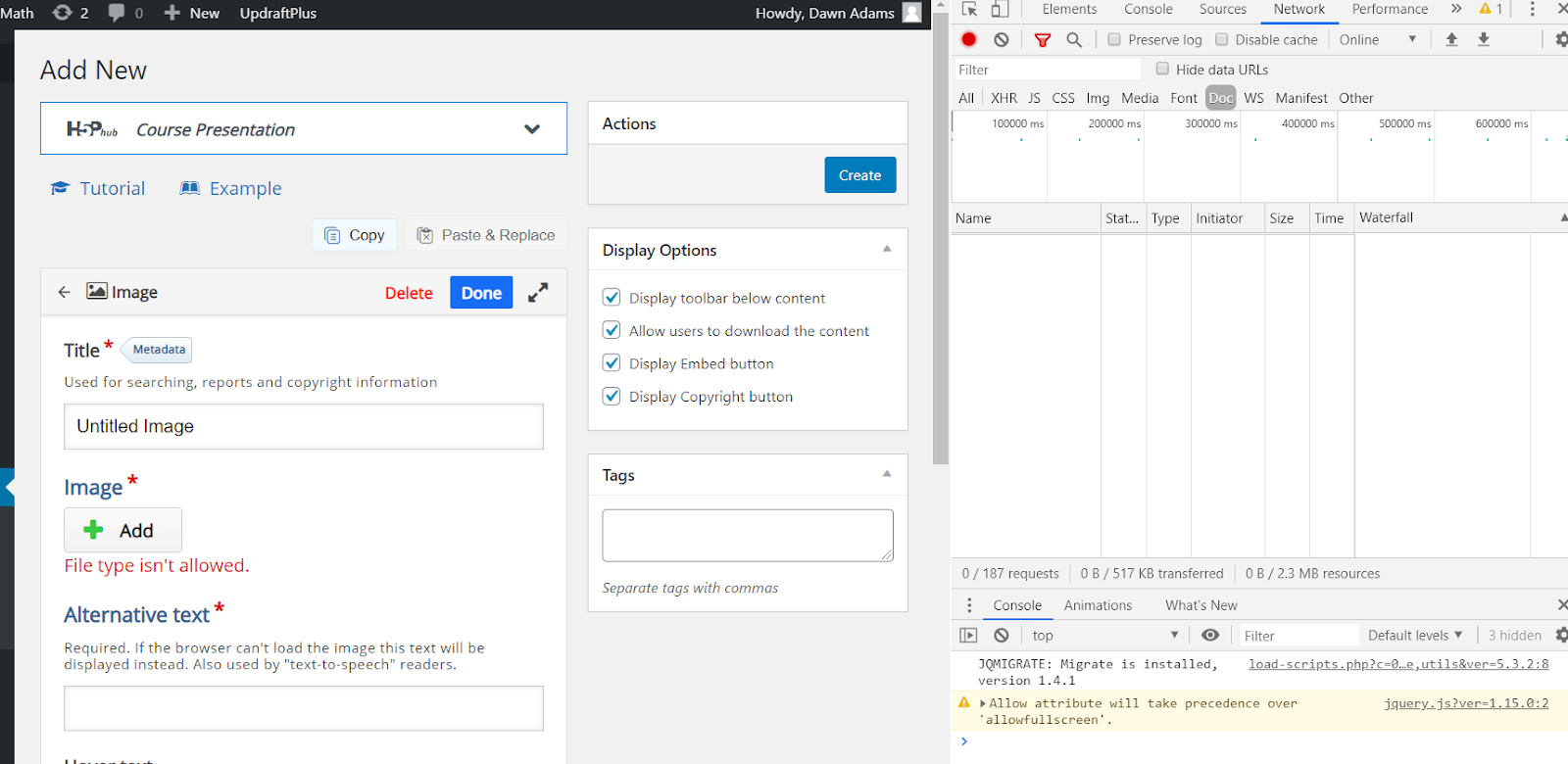This screenshot has width=1568, height=764.
Task: Click the Alternative text input field
Action: click(304, 707)
